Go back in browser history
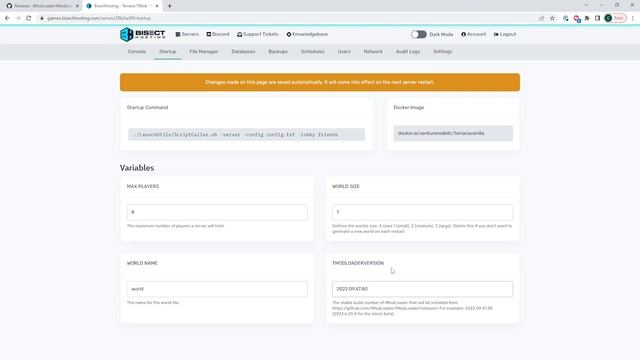The height and width of the screenshot is (360, 640). (x=7, y=18)
